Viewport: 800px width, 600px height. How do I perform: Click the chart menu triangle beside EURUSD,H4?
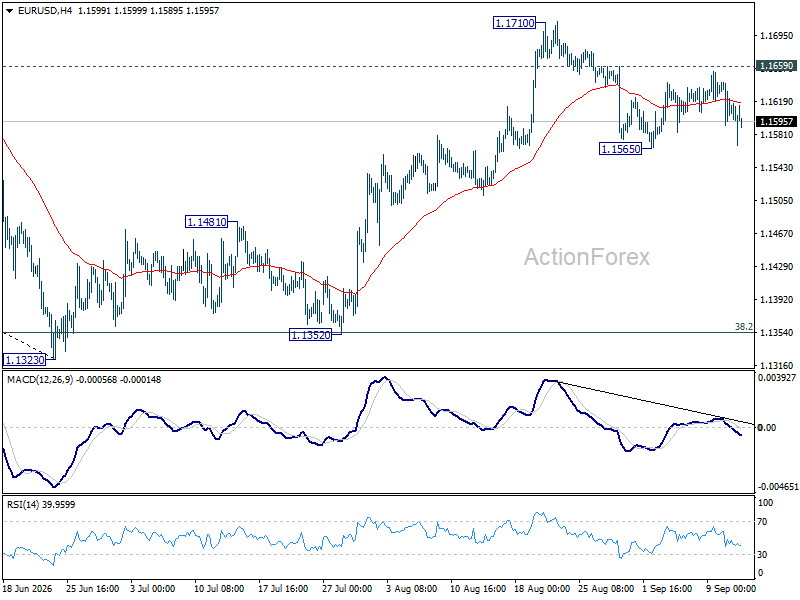click(10, 11)
